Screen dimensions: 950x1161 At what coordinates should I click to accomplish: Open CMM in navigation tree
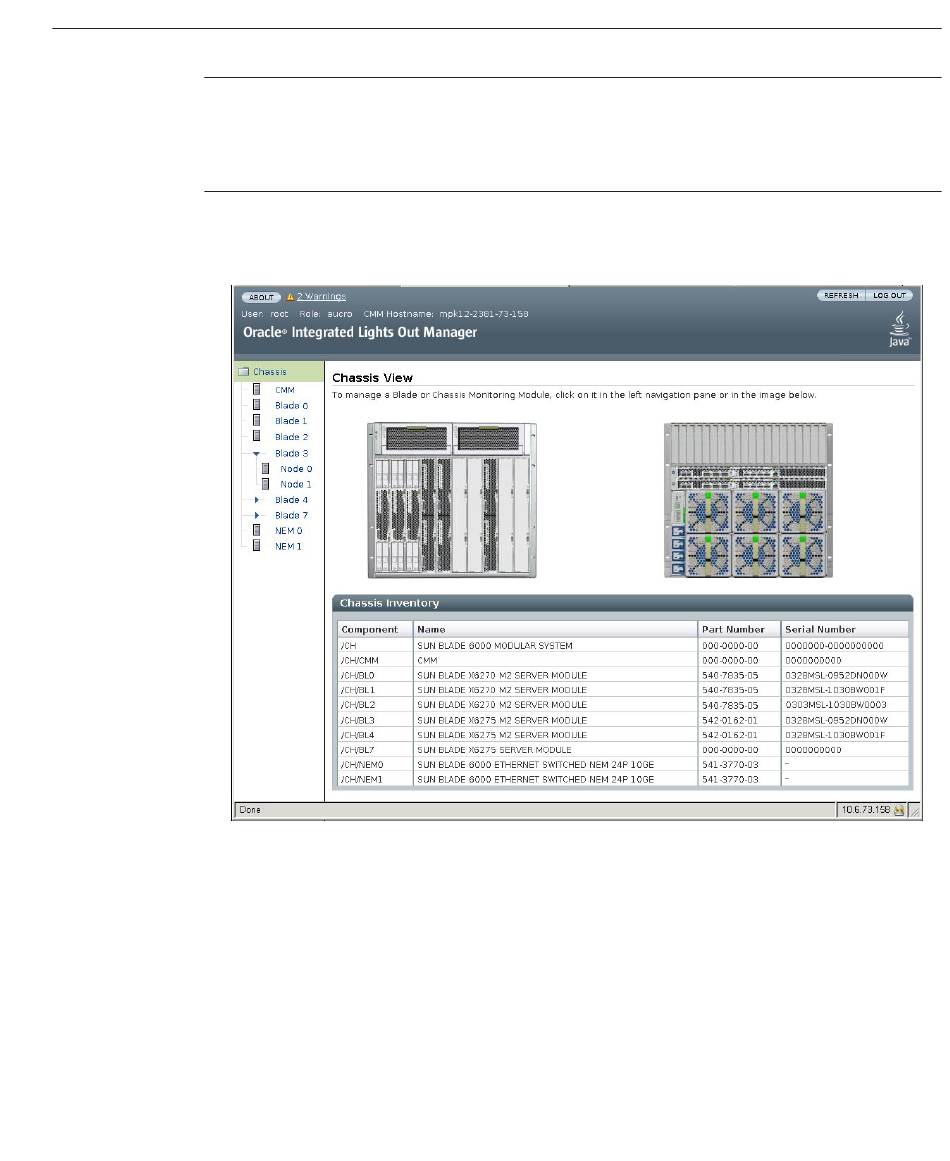pyautogui.click(x=284, y=390)
